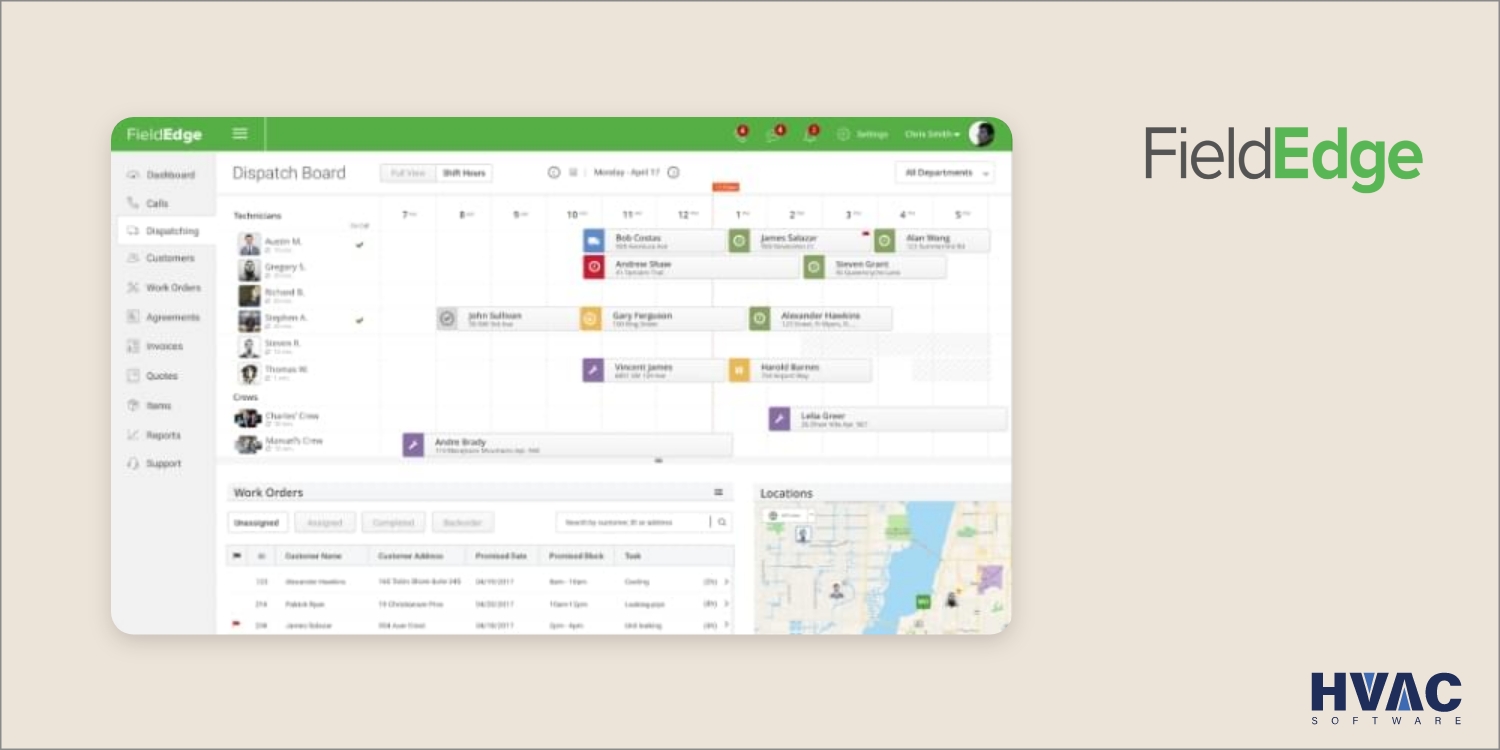Viewport: 1500px width, 750px height.
Task: Open Work Orders panel menu icon
Action: [718, 492]
